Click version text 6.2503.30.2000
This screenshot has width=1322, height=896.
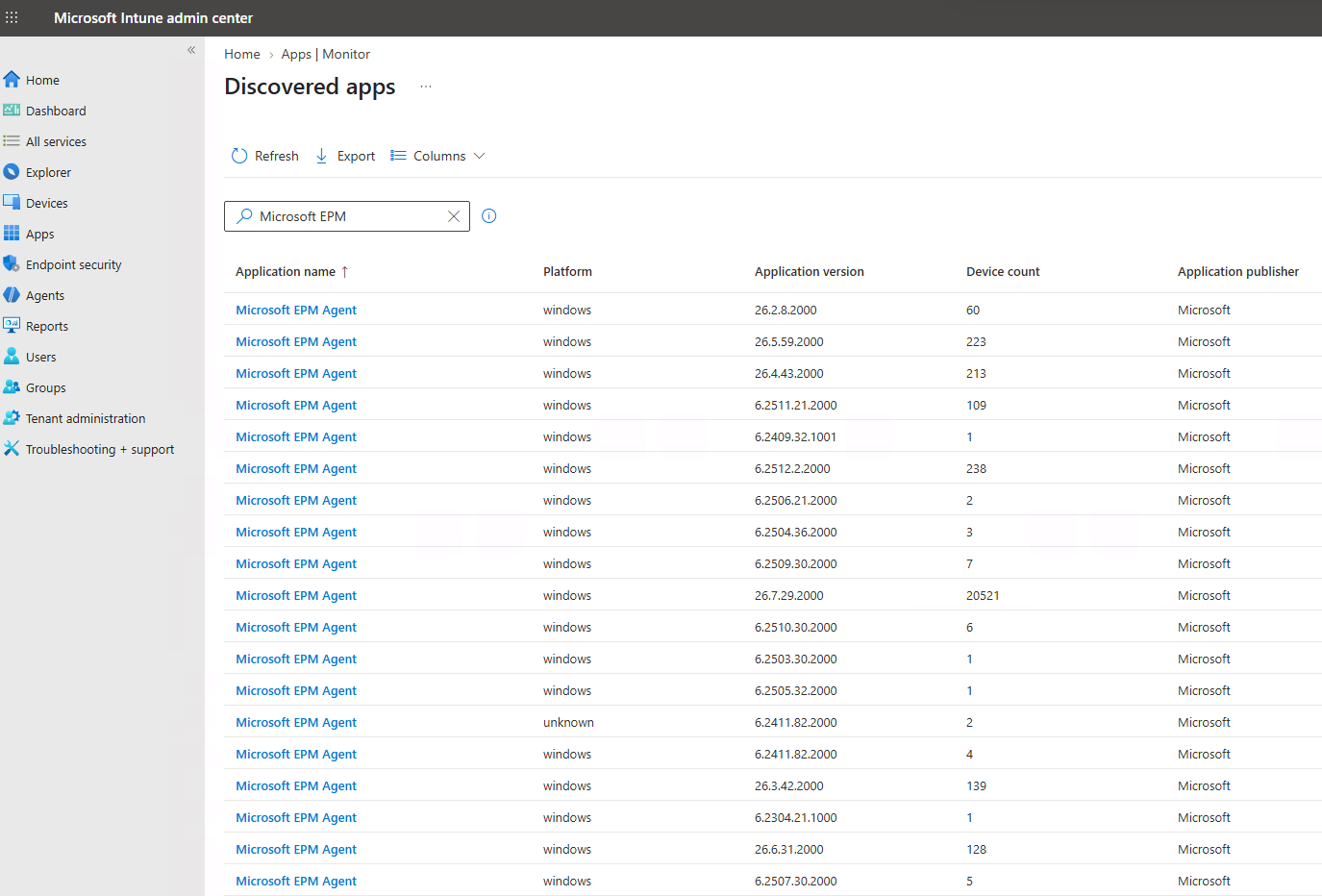click(x=796, y=660)
